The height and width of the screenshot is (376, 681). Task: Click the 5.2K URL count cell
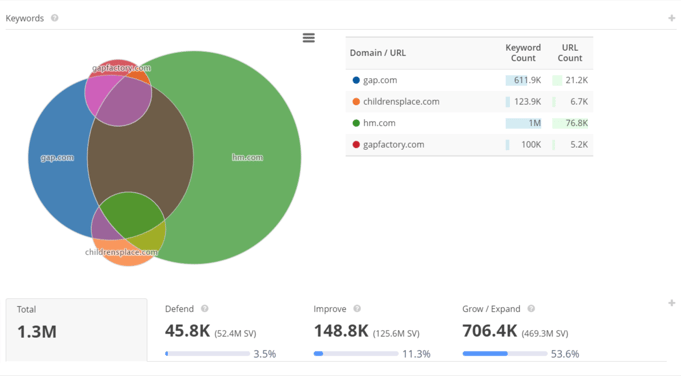[x=570, y=145]
